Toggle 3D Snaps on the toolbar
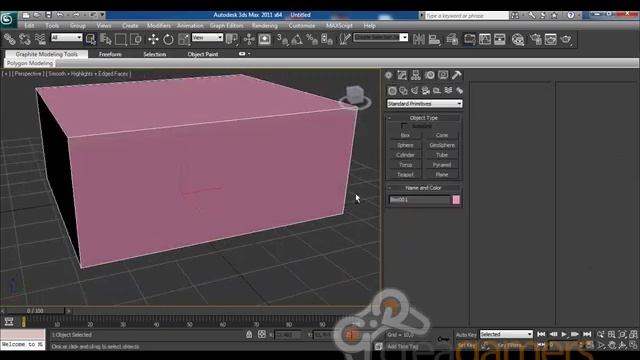 [282, 39]
